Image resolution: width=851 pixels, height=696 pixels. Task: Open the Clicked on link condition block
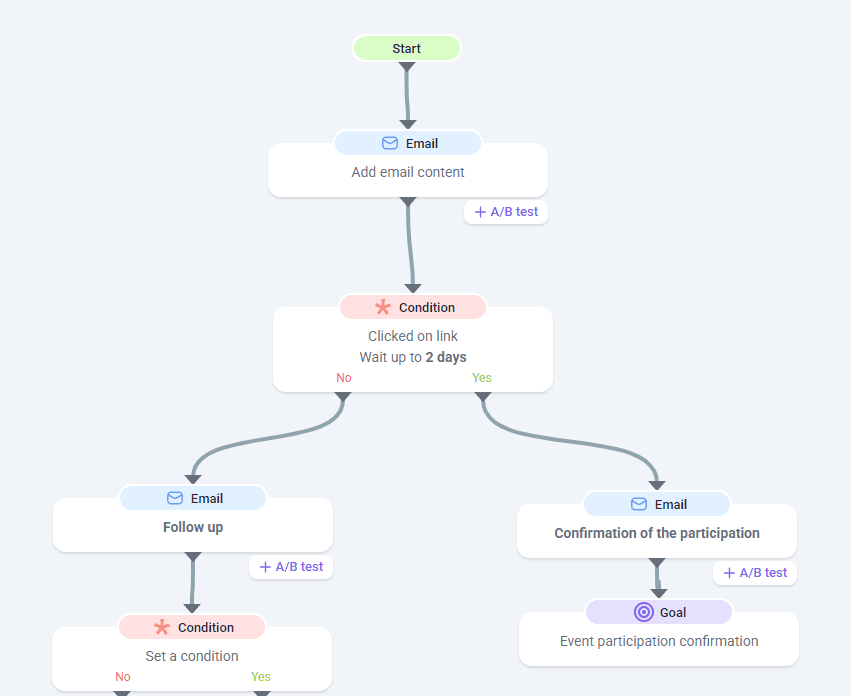413,346
